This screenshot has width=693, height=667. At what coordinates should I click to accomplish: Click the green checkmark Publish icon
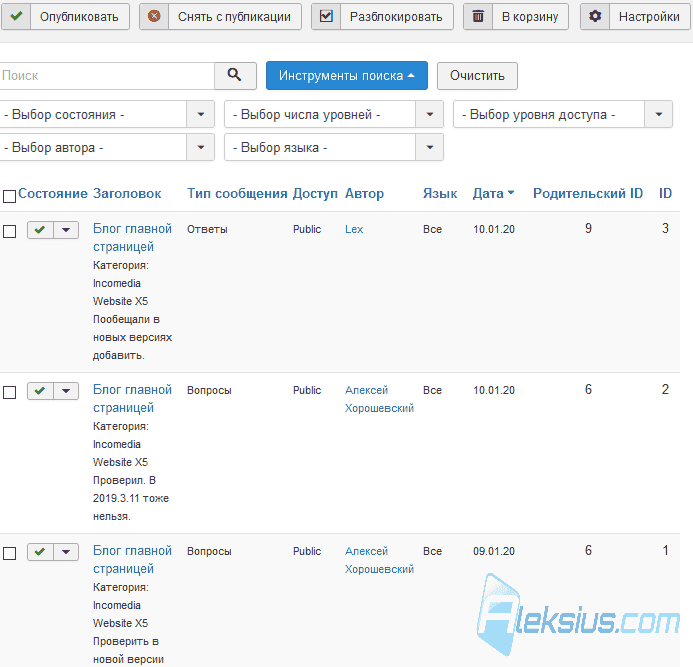click(16, 16)
